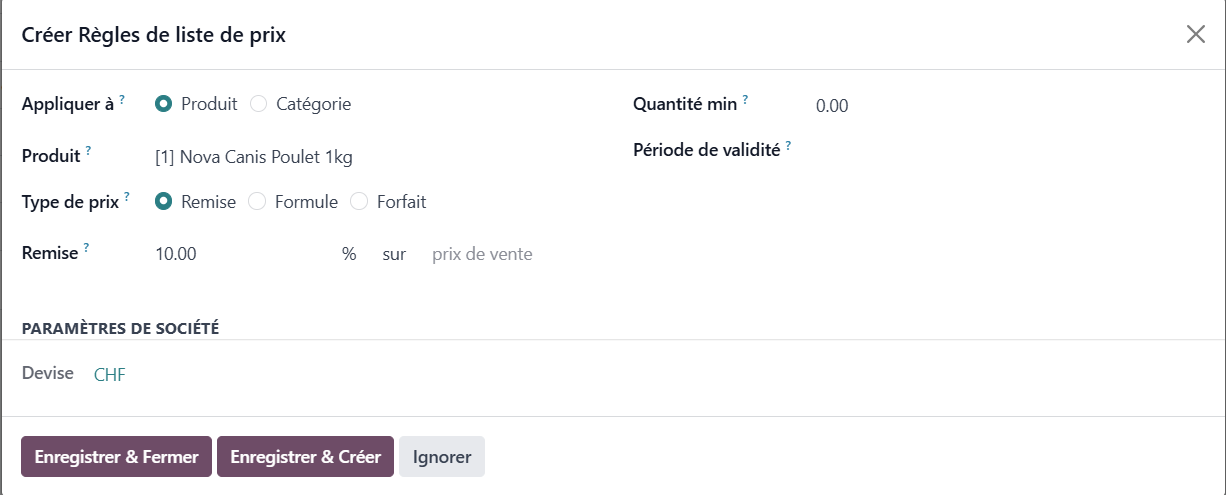Click help icon next to Remise label
Screen dimensions: 1226x495
(x=86, y=248)
